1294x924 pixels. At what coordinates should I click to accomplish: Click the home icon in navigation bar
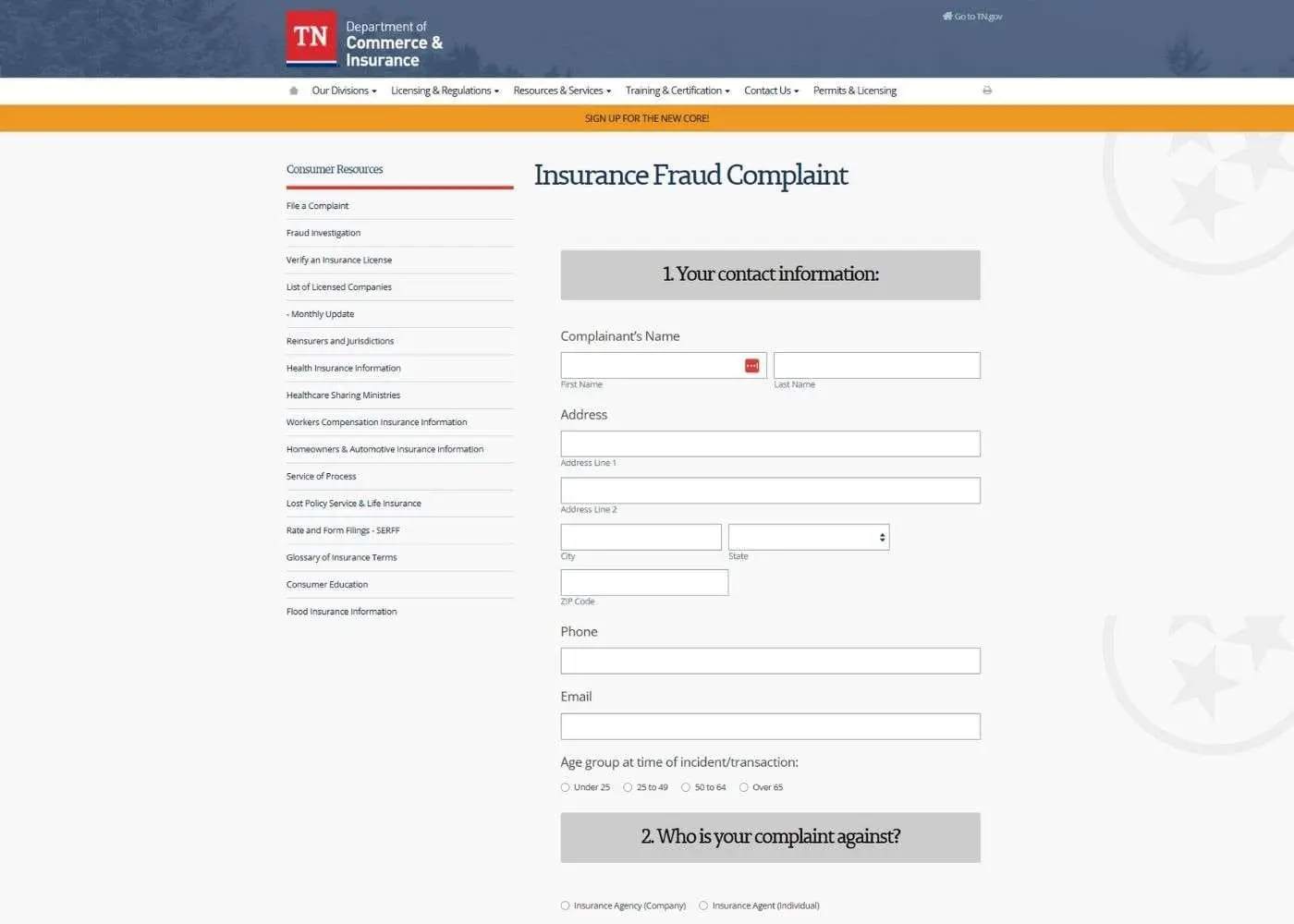(294, 91)
